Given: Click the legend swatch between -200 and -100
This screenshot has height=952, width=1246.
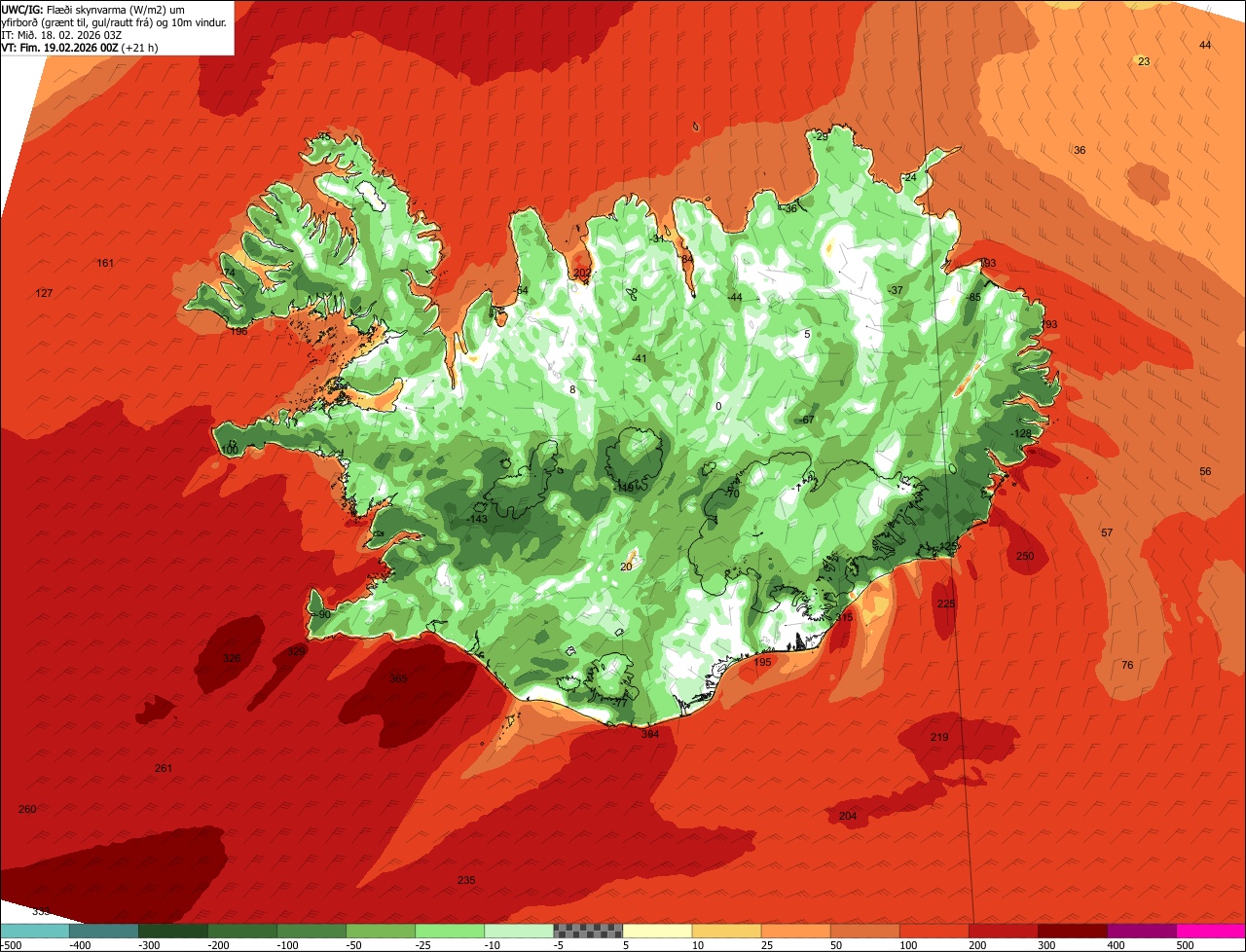Looking at the screenshot, I should tap(241, 930).
